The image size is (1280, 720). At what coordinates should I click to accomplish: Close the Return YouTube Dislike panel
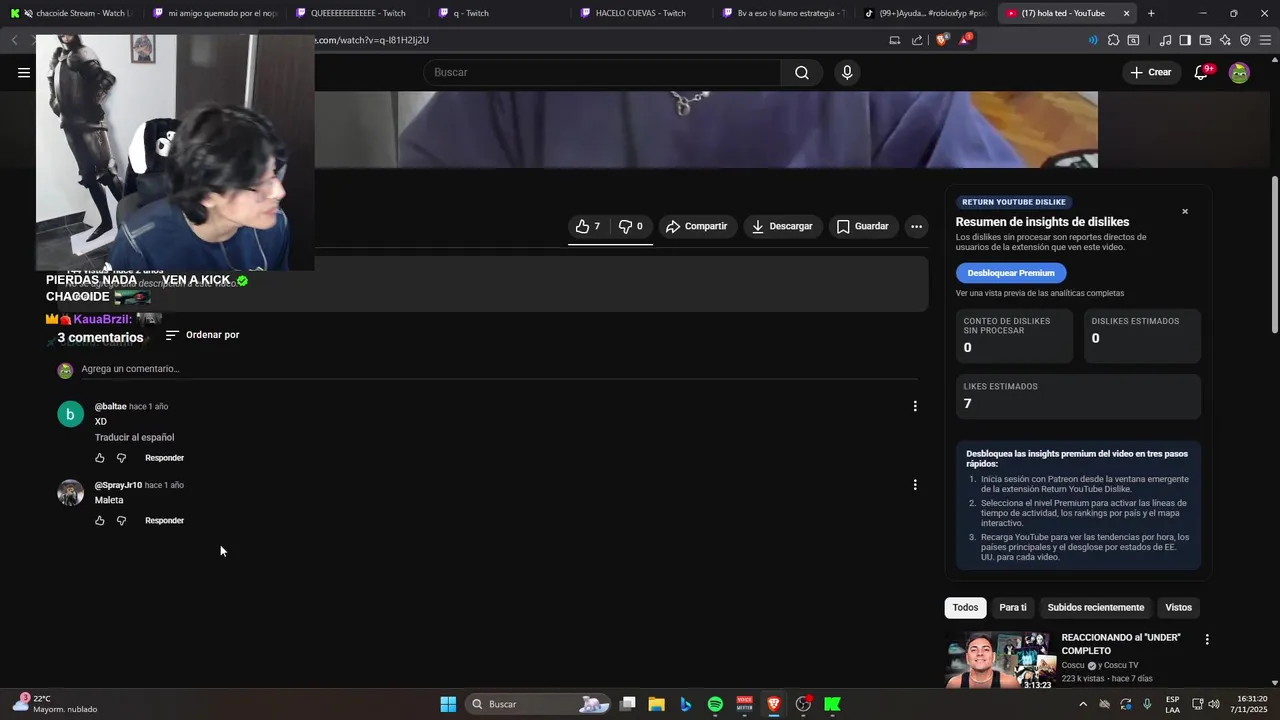pyautogui.click(x=1185, y=211)
